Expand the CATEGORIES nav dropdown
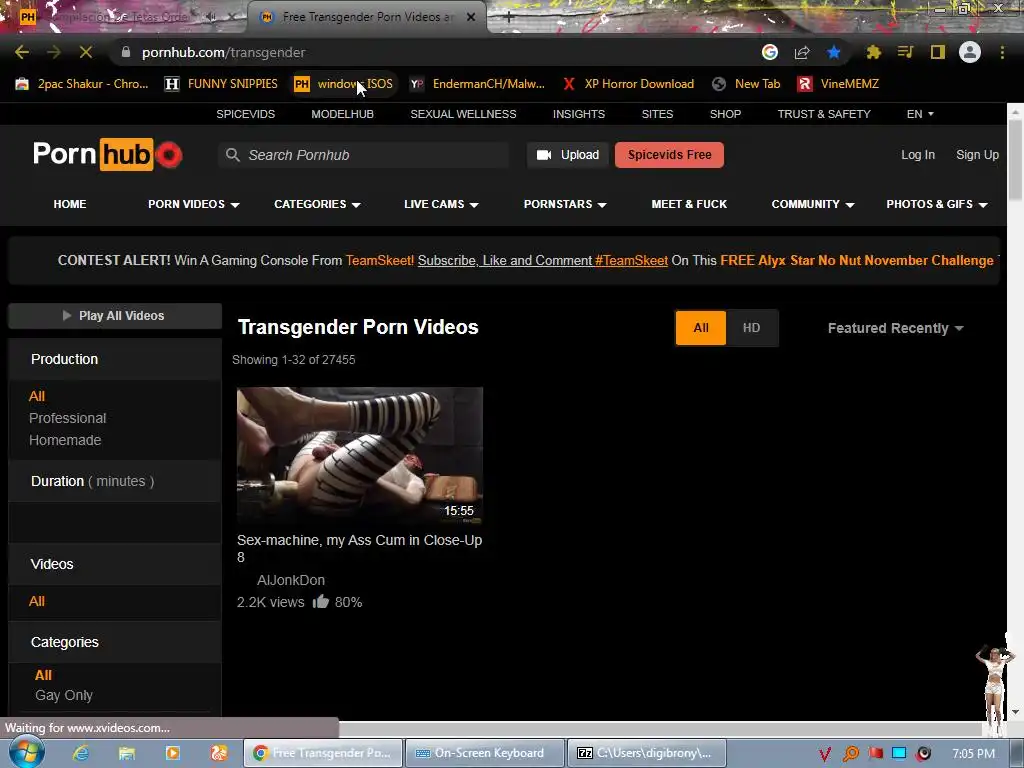This screenshot has height=768, width=1024. 317,204
